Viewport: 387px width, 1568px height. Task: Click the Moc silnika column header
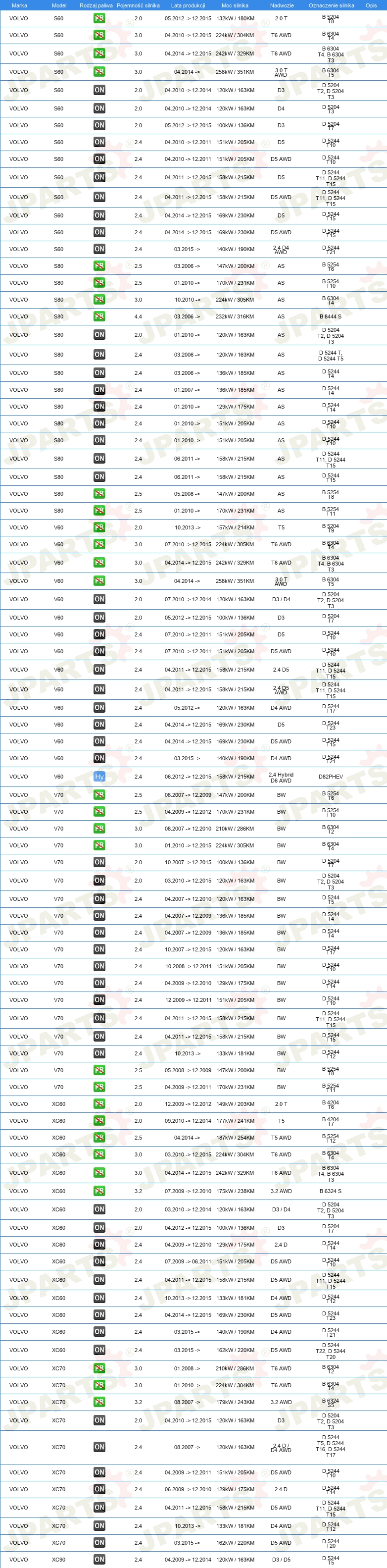coord(235,5)
